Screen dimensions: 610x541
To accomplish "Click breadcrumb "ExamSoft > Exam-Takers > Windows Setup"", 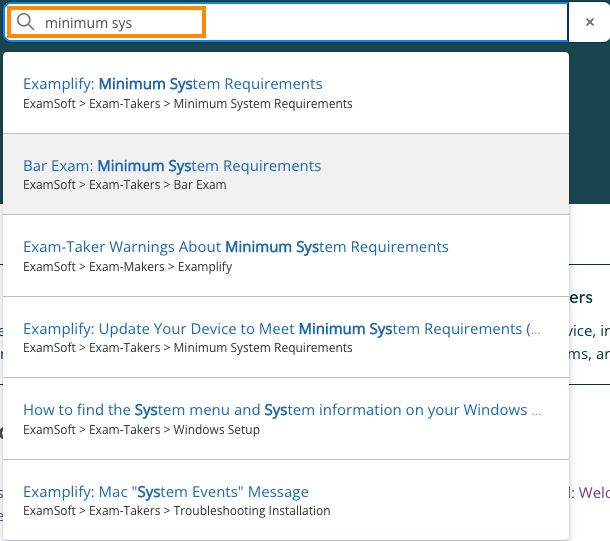I will coord(141,430).
